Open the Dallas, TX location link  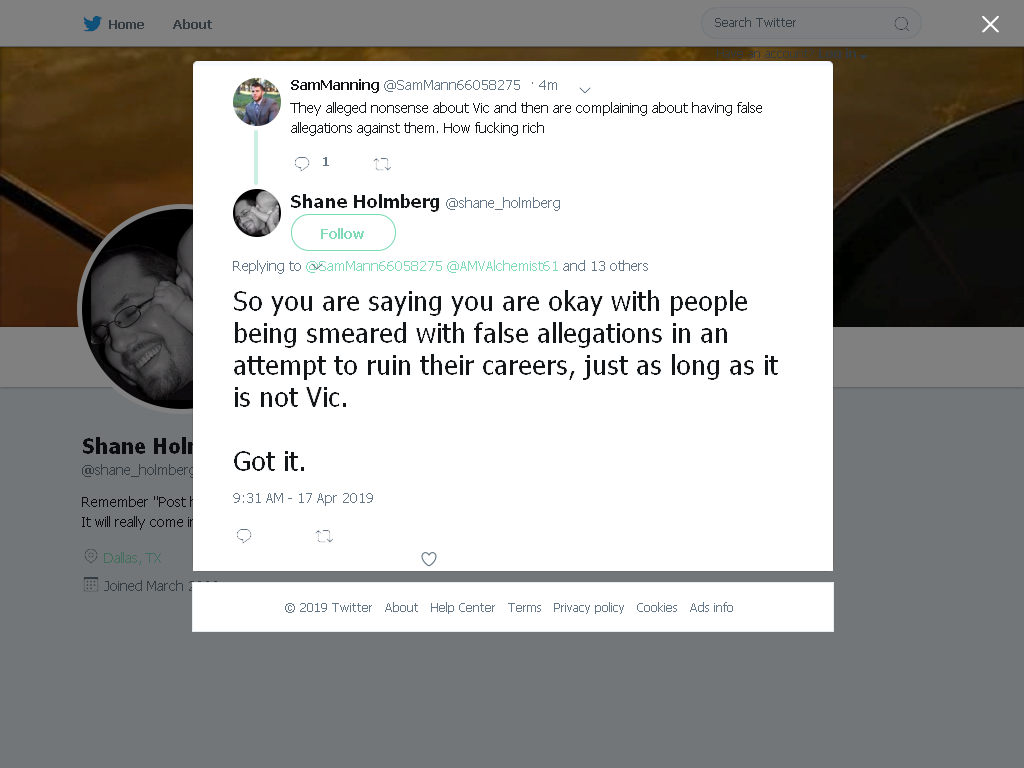coord(132,558)
